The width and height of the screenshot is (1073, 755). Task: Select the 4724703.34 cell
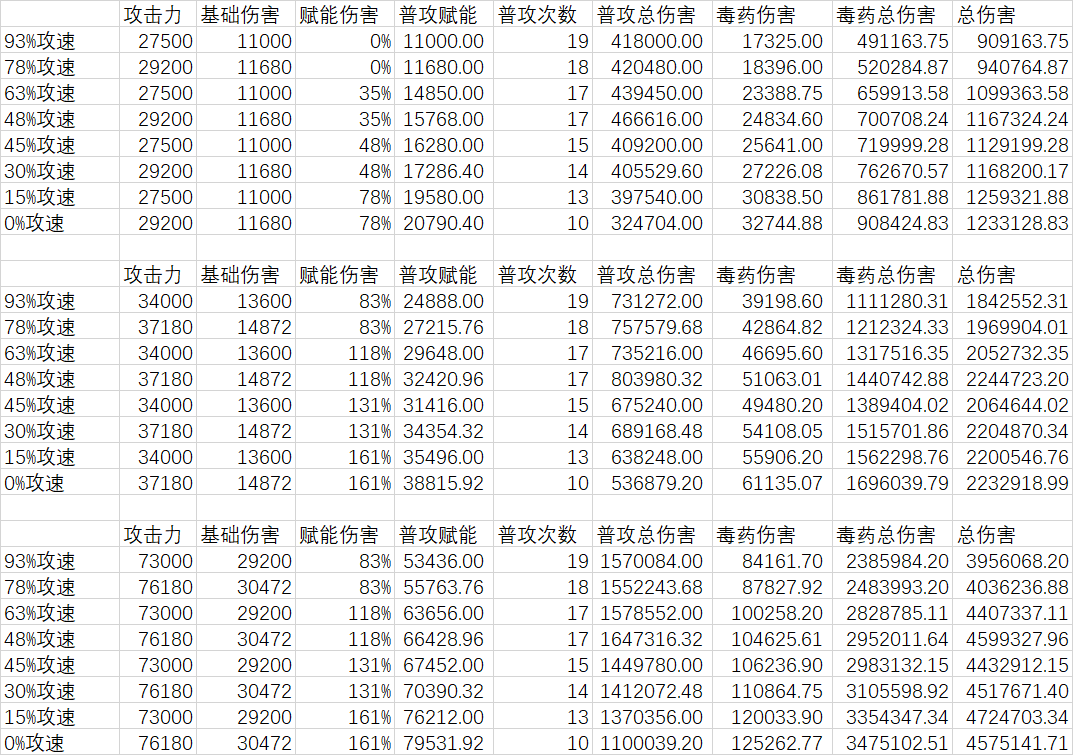[1012, 717]
